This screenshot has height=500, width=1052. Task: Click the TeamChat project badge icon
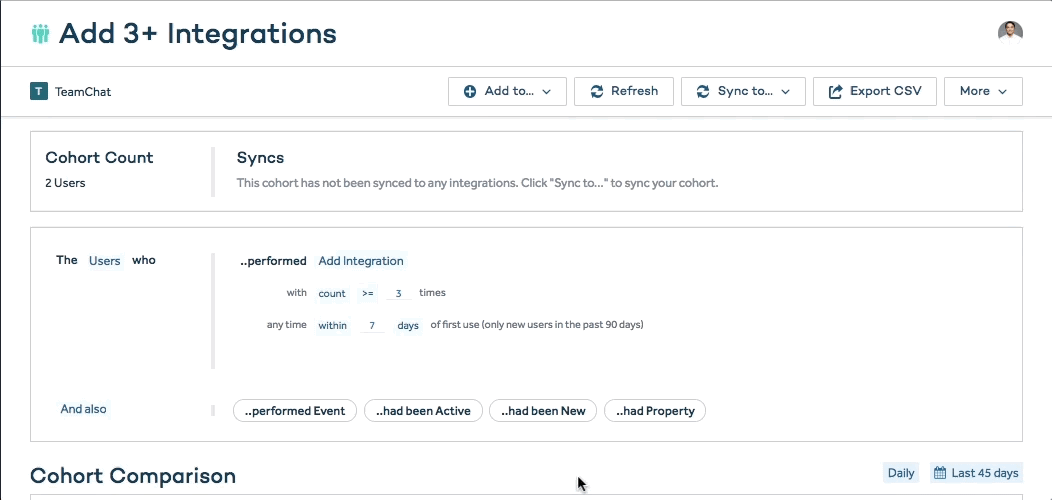(x=39, y=91)
